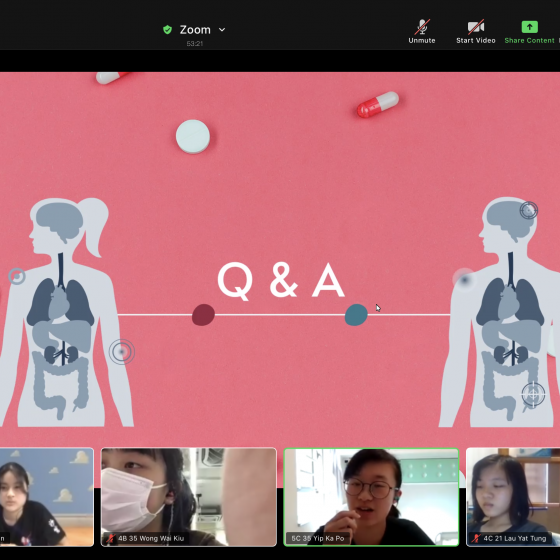Click the green encryption shield icon
The width and height of the screenshot is (560, 560).
click(x=167, y=30)
